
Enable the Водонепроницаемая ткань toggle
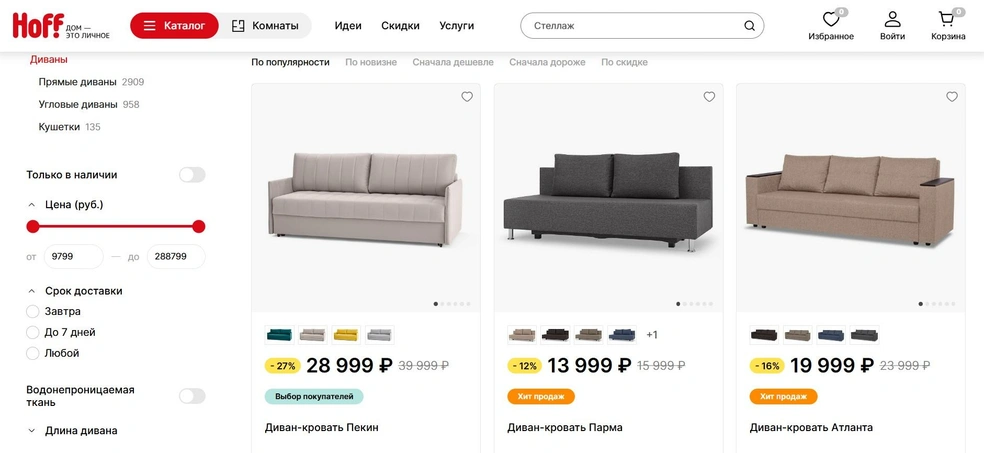pyautogui.click(x=192, y=396)
